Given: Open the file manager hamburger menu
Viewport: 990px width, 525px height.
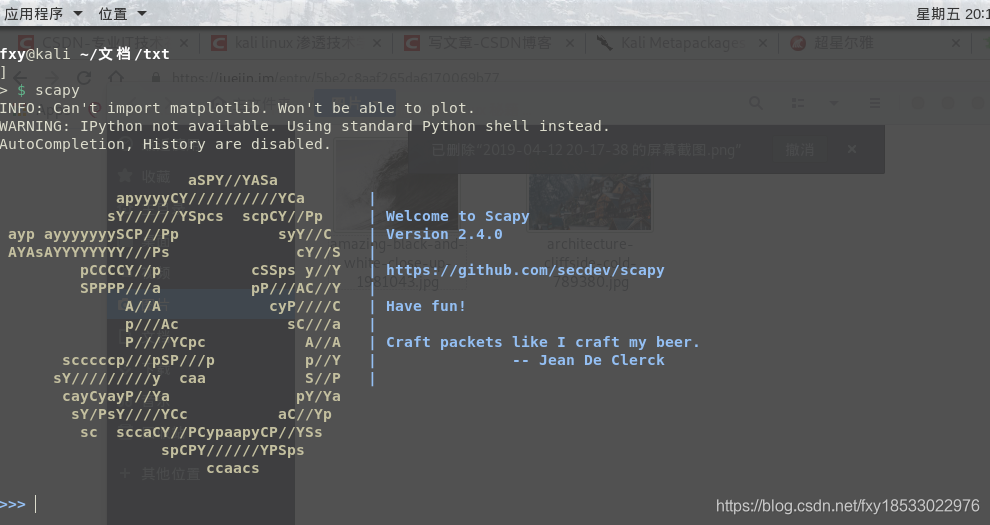Looking at the screenshot, I should 875,103.
